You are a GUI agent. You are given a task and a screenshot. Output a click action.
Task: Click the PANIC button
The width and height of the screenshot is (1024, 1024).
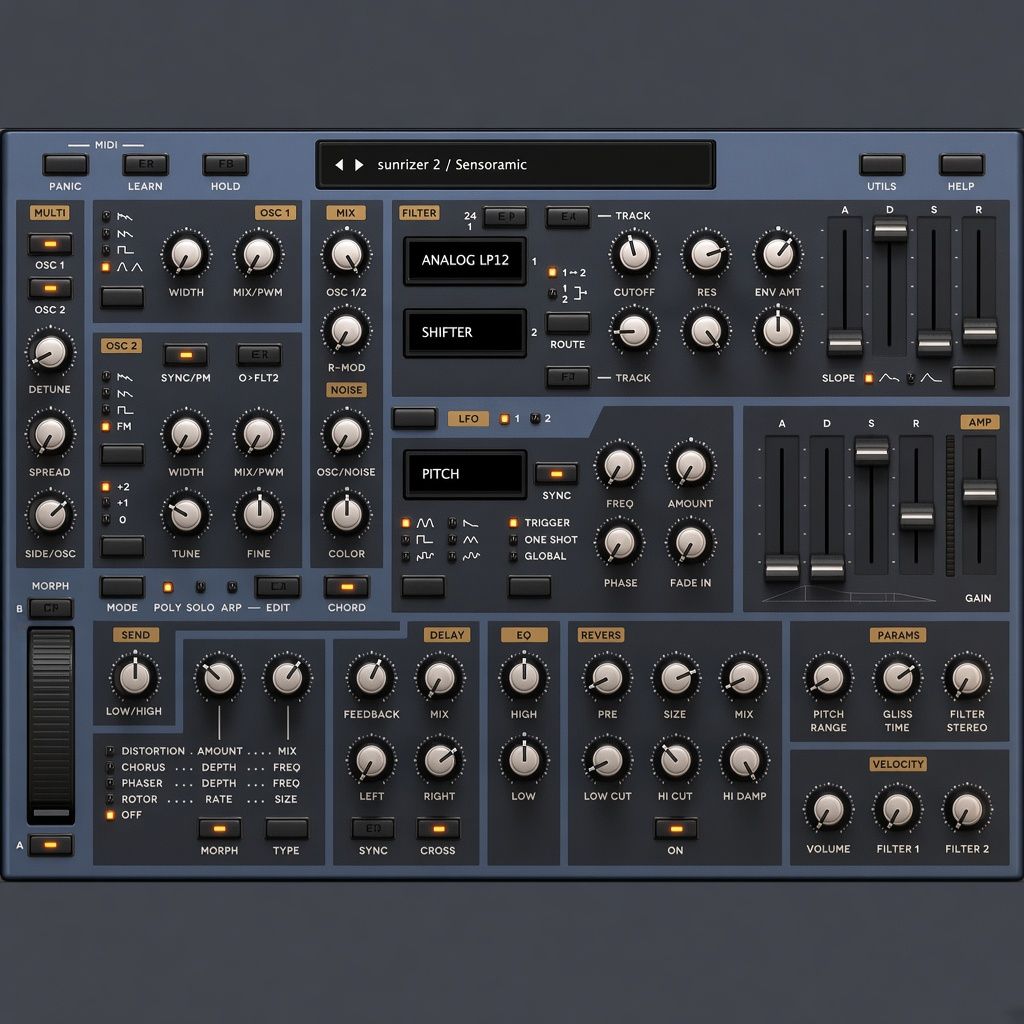pyautogui.click(x=65, y=165)
